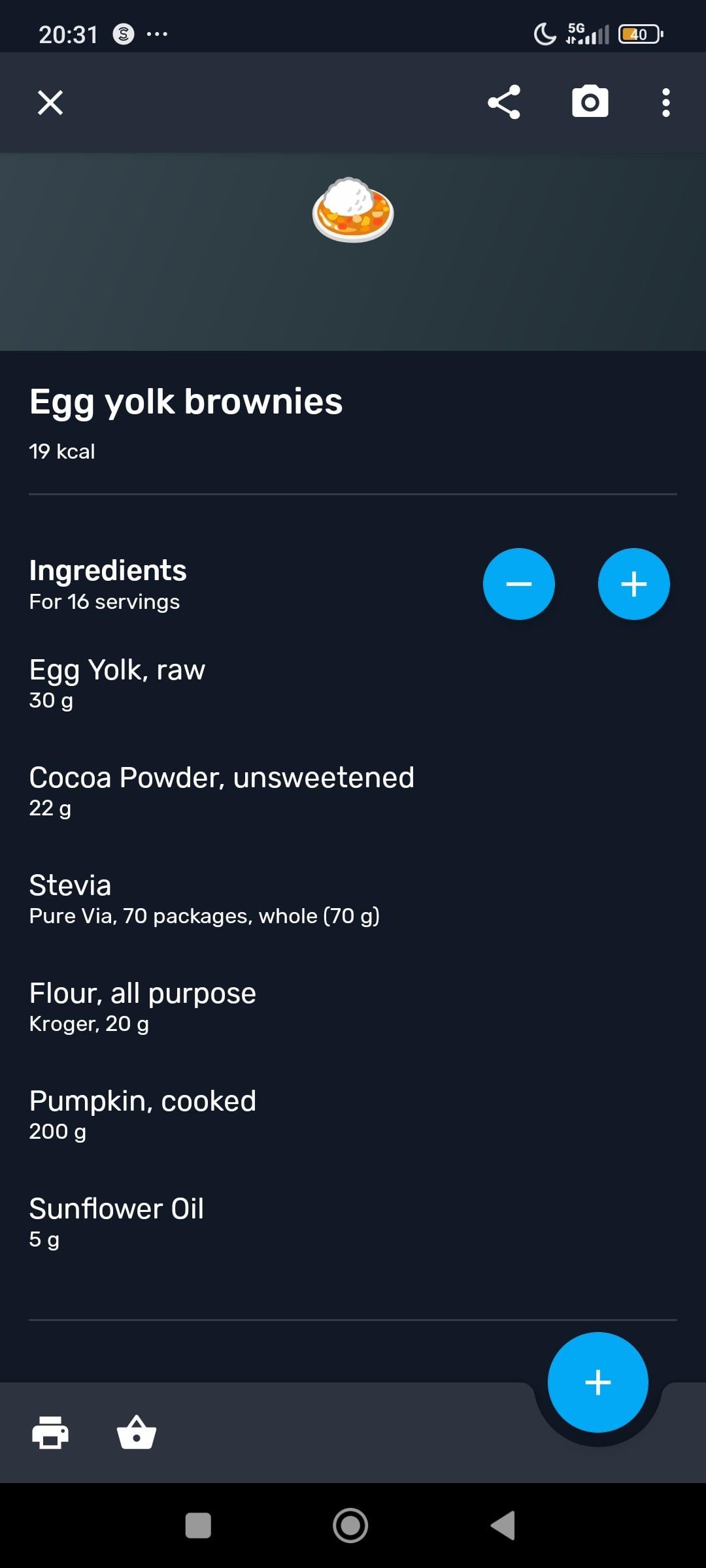Select Flour, all purpose ingredient
706x1568 pixels.
tap(143, 1006)
